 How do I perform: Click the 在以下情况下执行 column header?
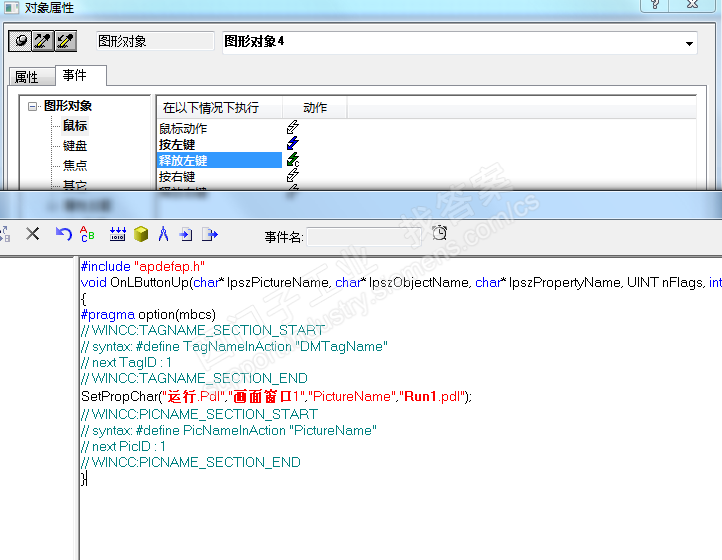tap(219, 108)
